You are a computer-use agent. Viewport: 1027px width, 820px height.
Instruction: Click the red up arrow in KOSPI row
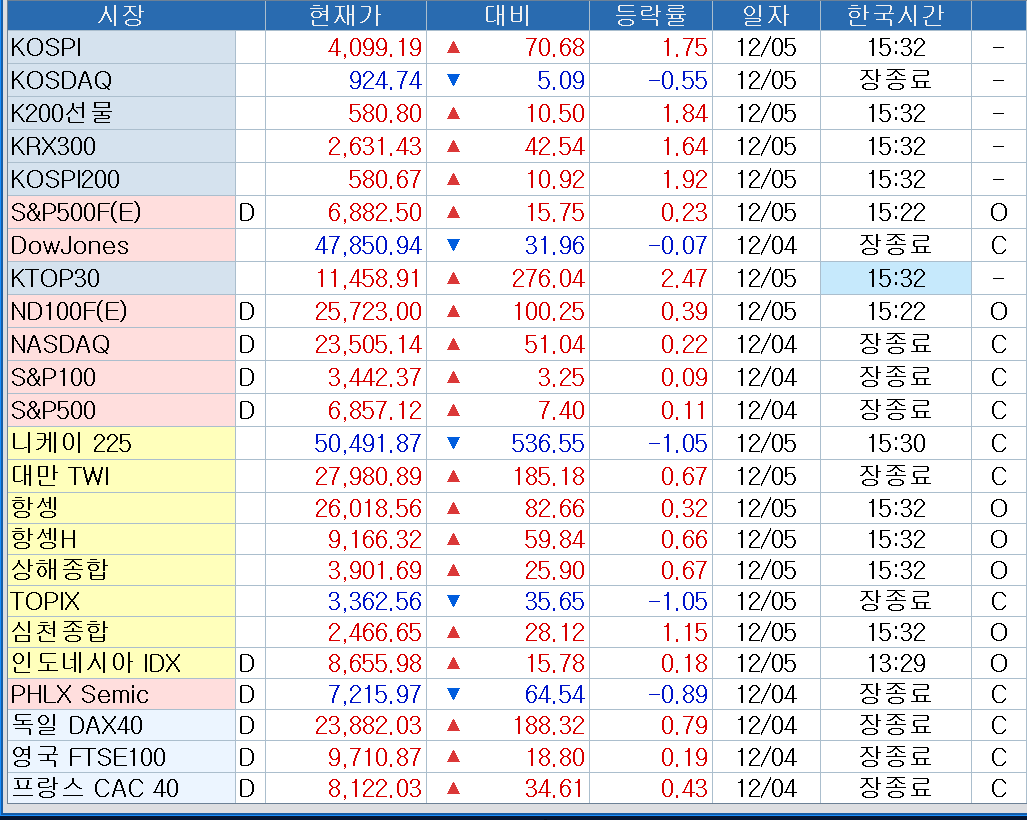click(454, 47)
